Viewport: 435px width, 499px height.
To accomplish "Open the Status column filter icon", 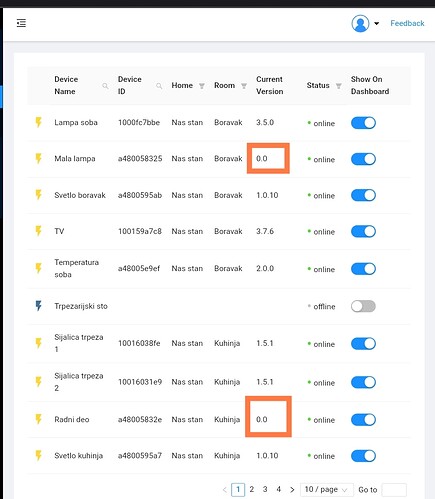I will click(x=339, y=86).
